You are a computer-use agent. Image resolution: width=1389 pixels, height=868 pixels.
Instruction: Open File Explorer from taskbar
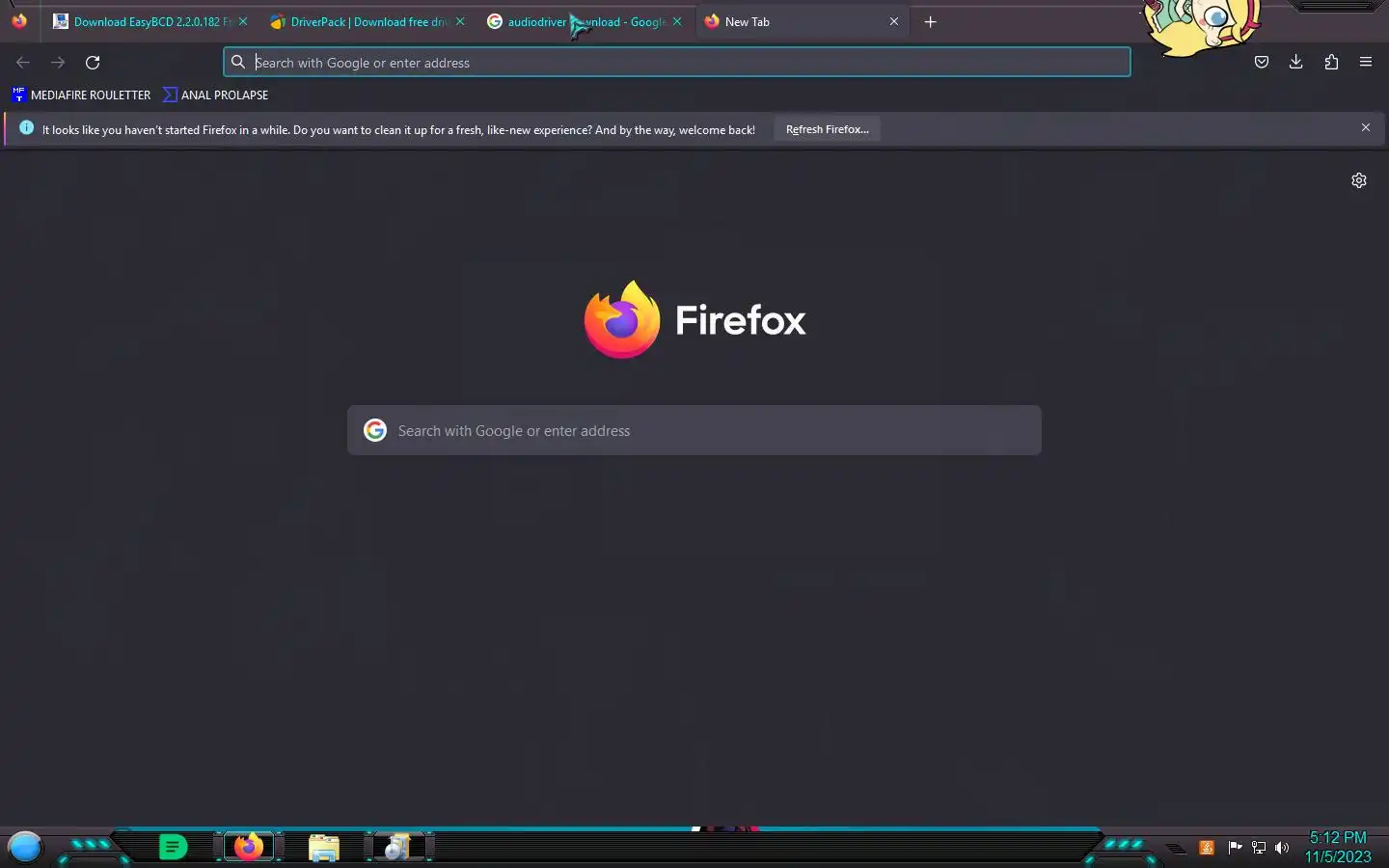[x=324, y=848]
